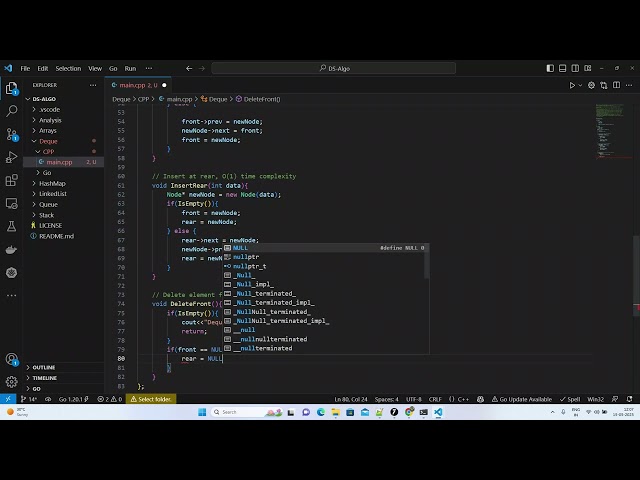
Task: Open the Extensions view
Action: pos(11,180)
